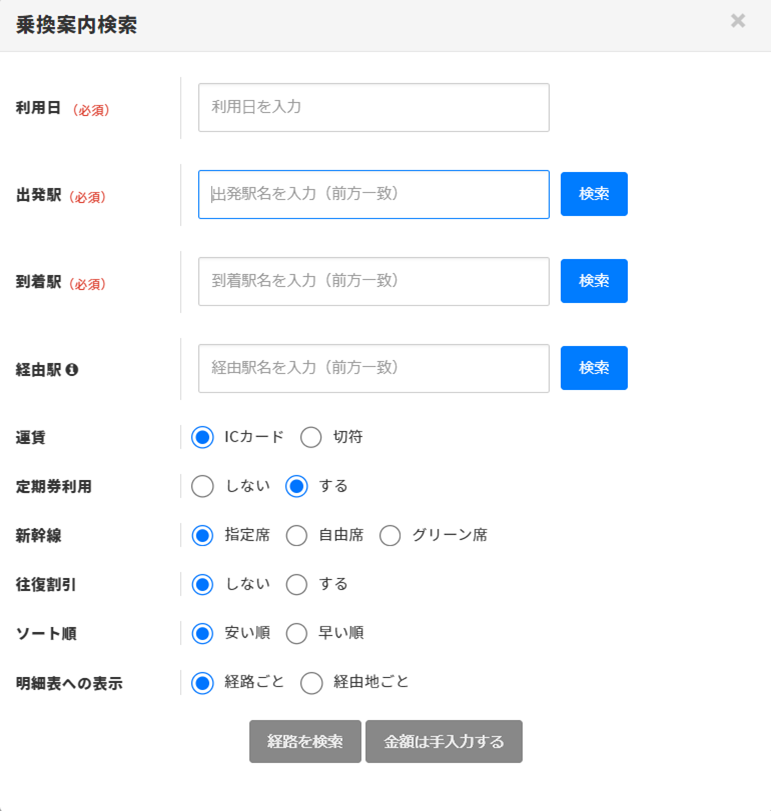
Task: Sort results by 早い順
Action: pos(297,633)
